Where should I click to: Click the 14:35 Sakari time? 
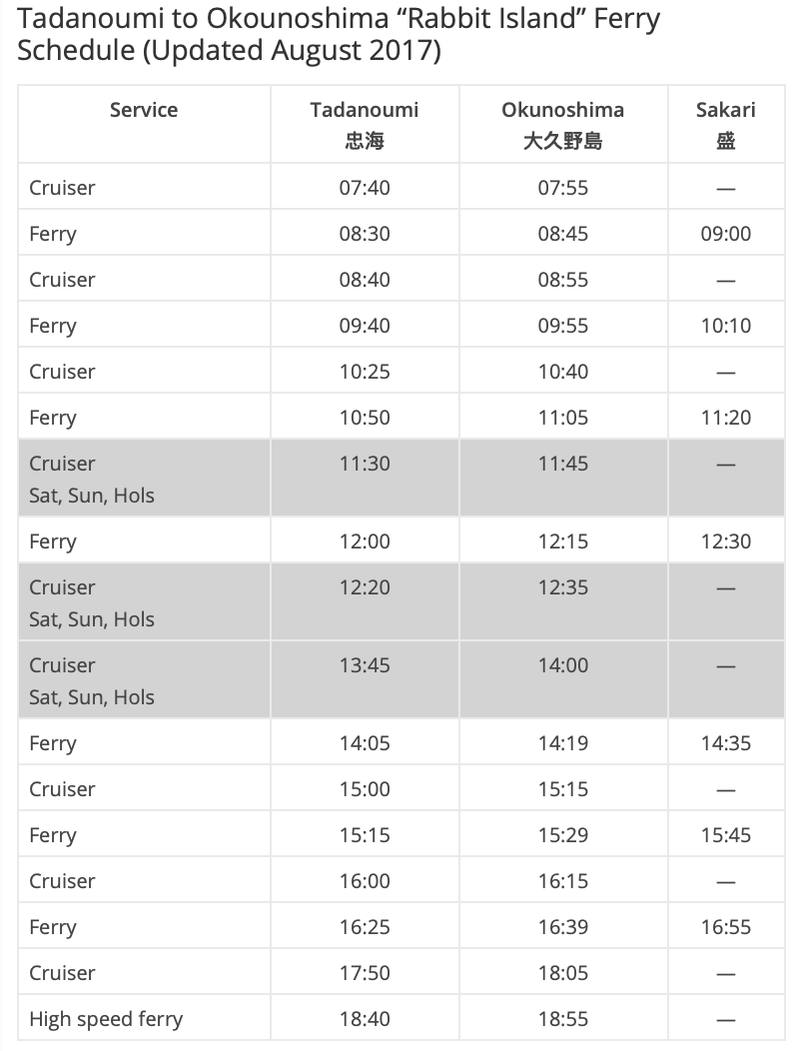726,743
